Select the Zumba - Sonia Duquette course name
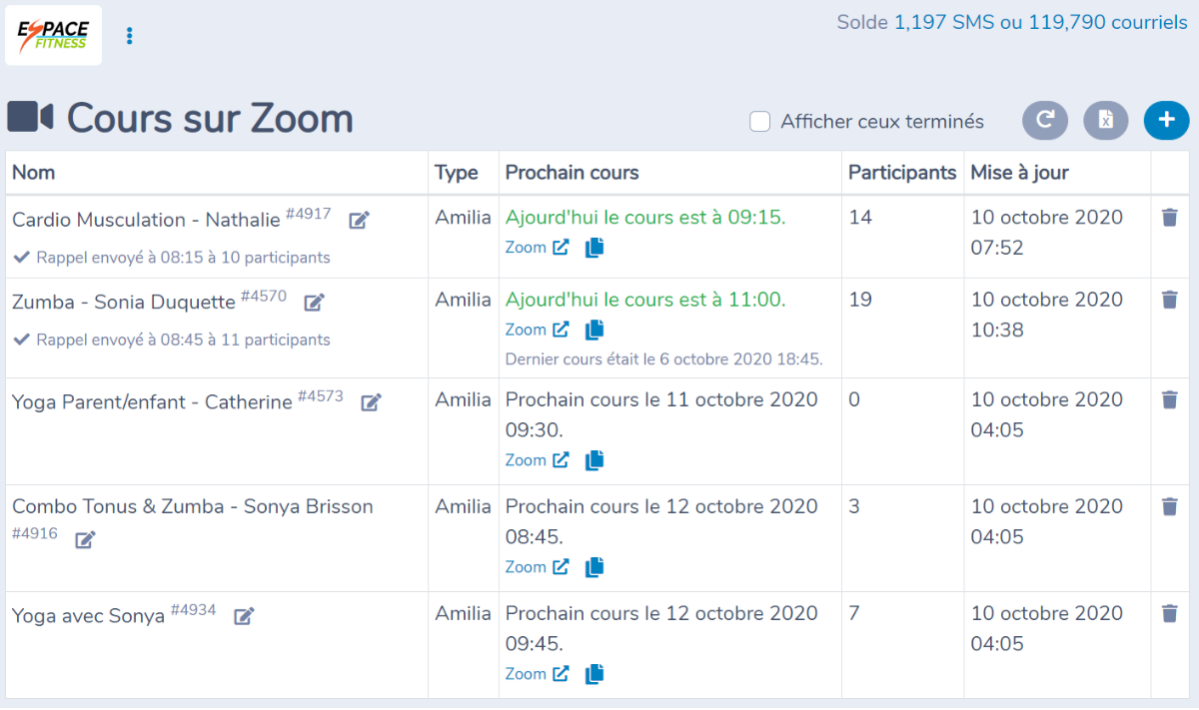Image resolution: width=1199 pixels, height=710 pixels. coord(123,302)
